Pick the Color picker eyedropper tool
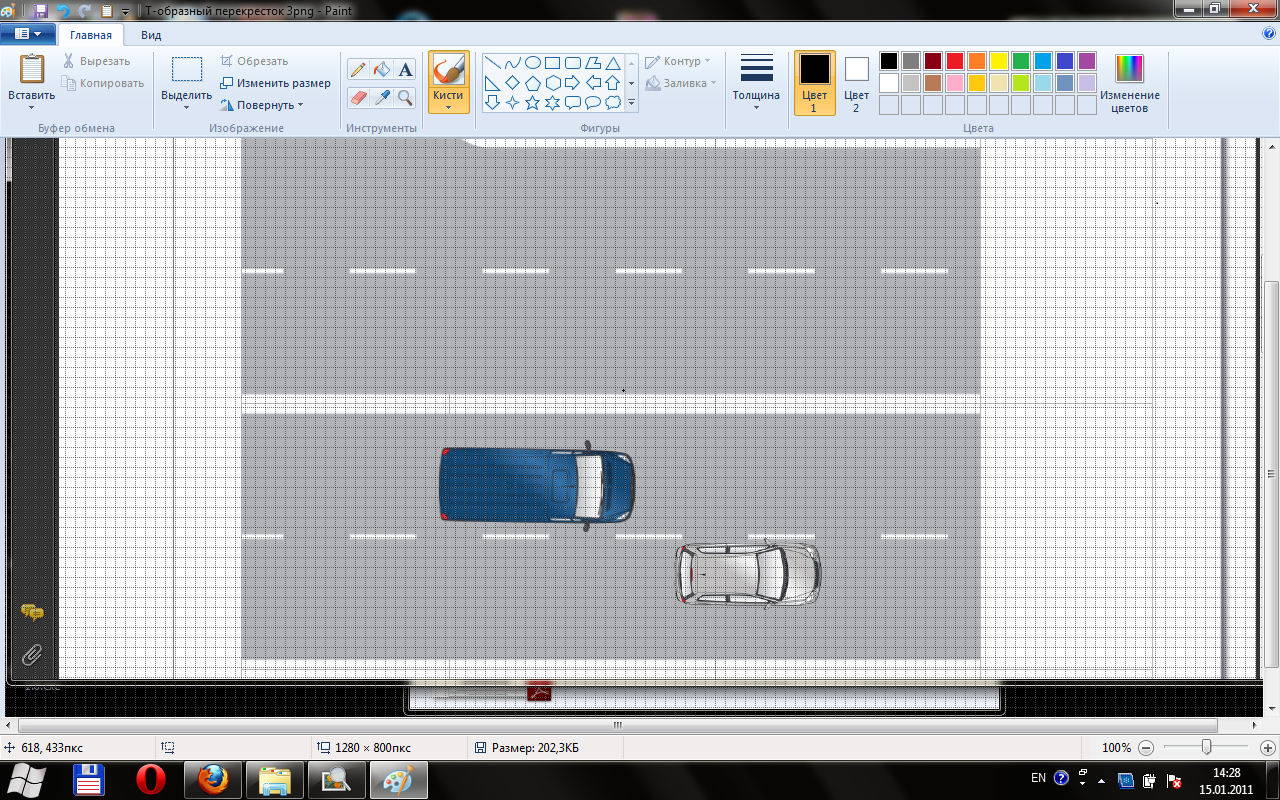The height and width of the screenshot is (800, 1280). pos(382,97)
